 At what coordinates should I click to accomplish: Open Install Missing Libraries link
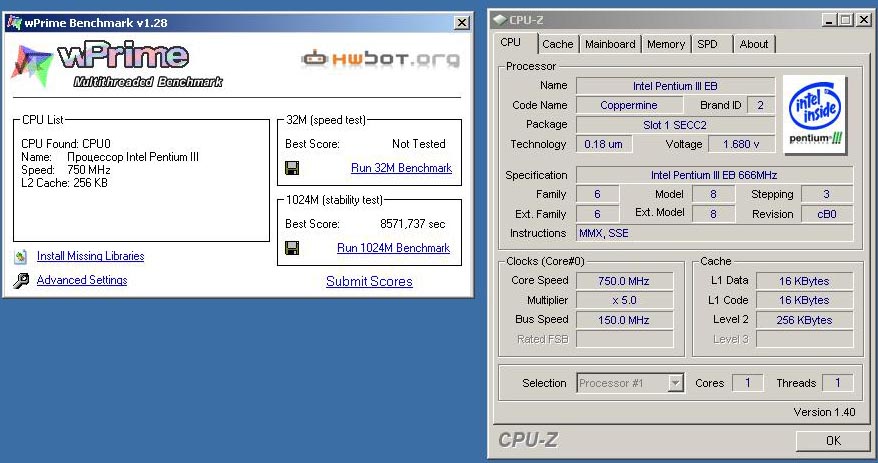[x=90, y=256]
